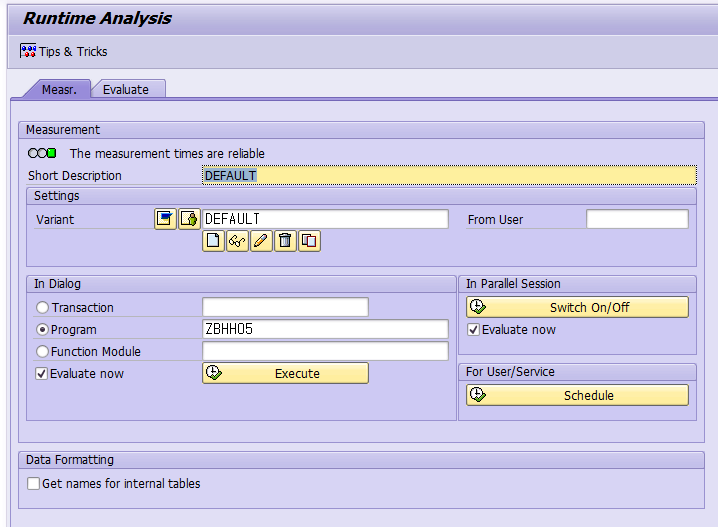Toggle Evaluate now in In Dialog
This screenshot has width=718, height=527.
[42, 374]
